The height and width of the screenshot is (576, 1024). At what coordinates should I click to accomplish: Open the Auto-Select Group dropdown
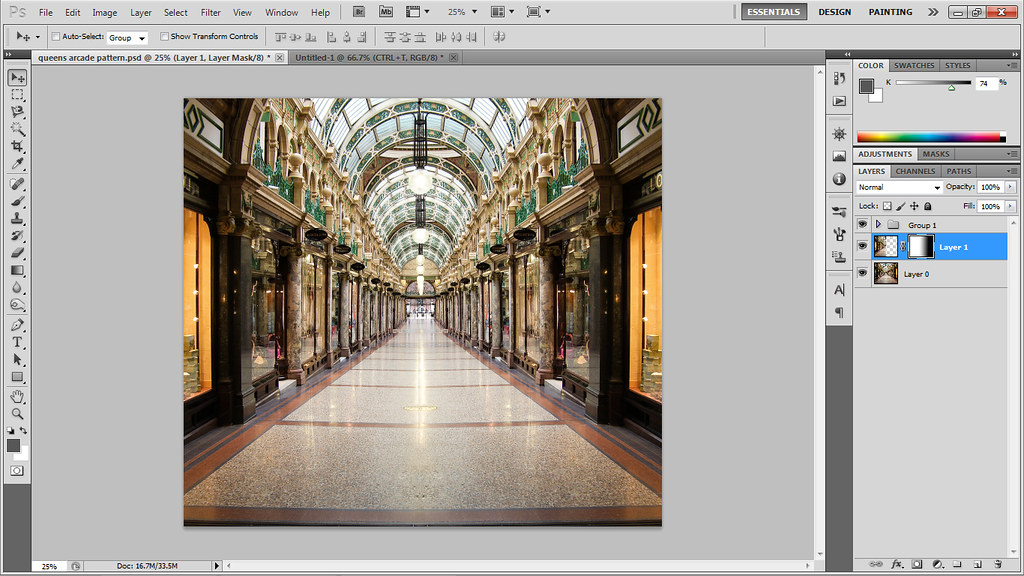(127, 37)
